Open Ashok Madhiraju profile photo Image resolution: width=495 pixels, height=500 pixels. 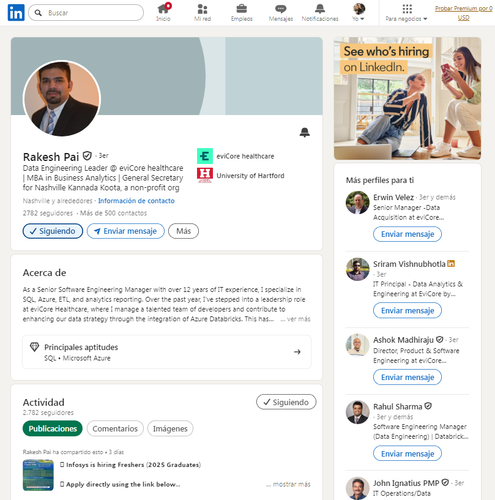click(357, 345)
